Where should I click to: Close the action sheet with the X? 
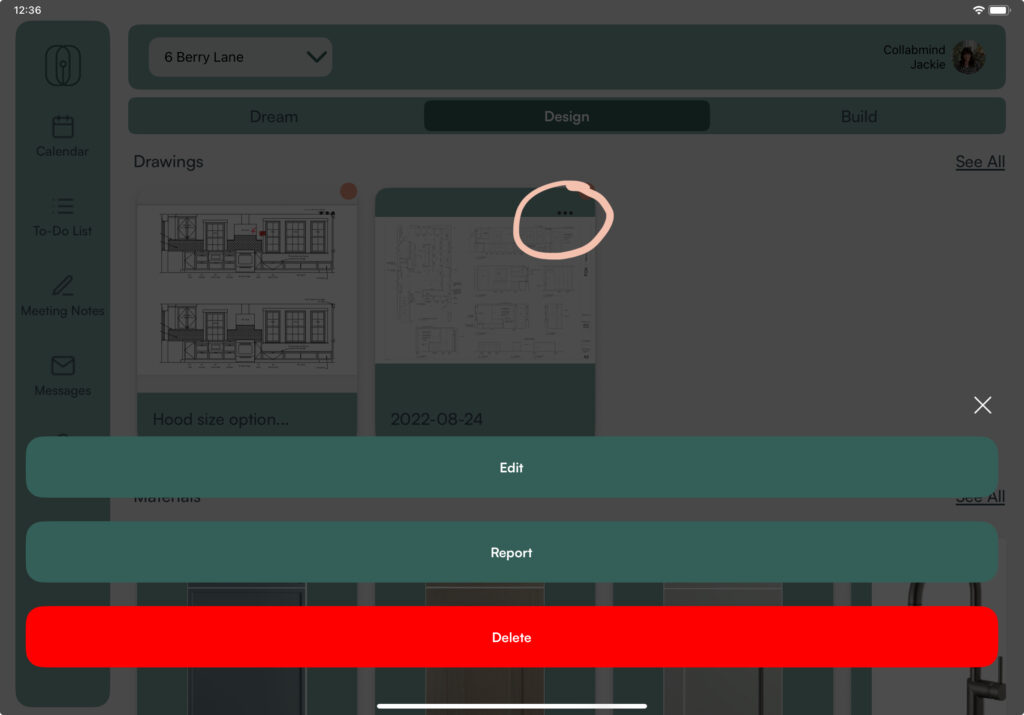(x=982, y=405)
